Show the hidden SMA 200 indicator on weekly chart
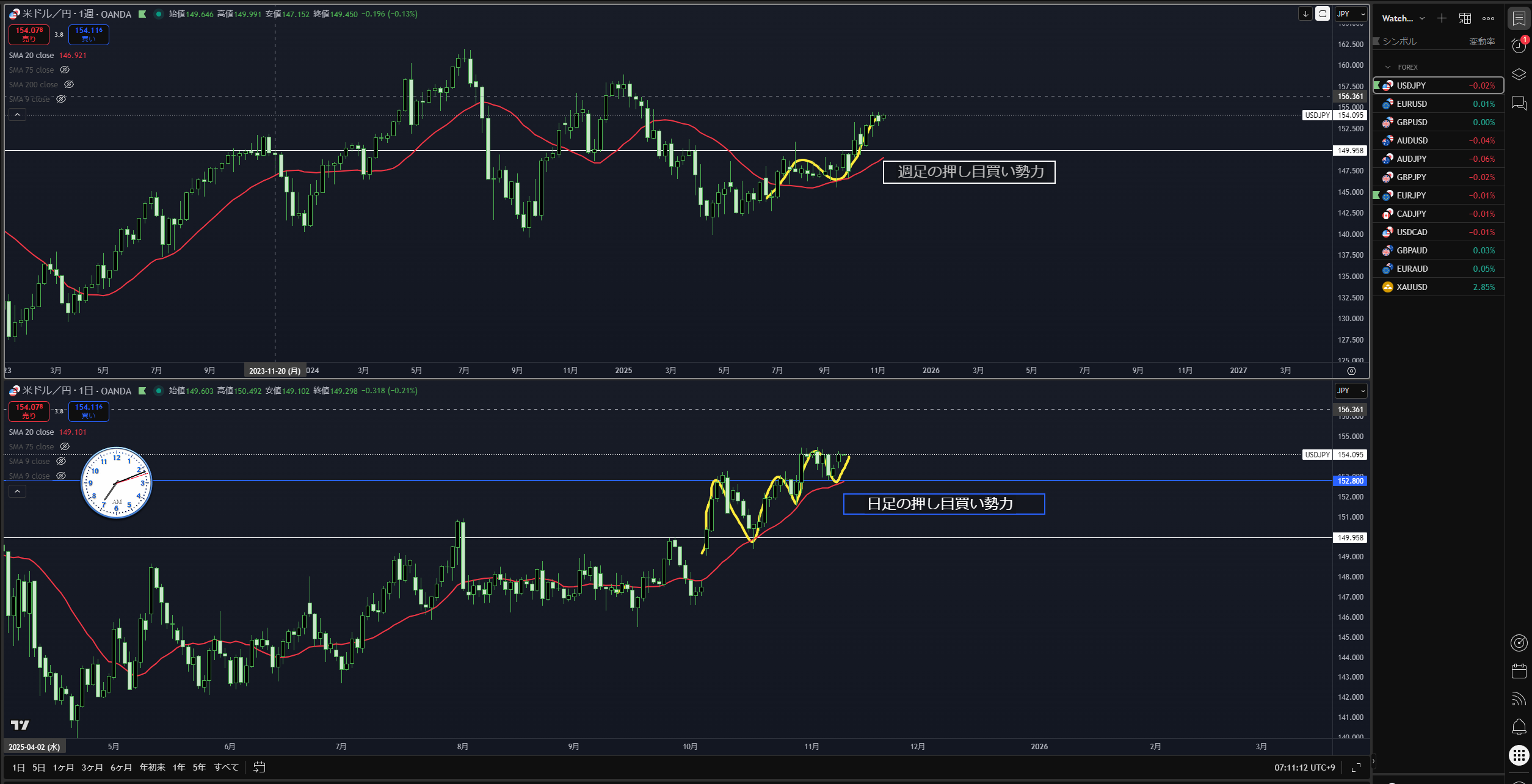The width and height of the screenshot is (1532, 784). coord(69,85)
